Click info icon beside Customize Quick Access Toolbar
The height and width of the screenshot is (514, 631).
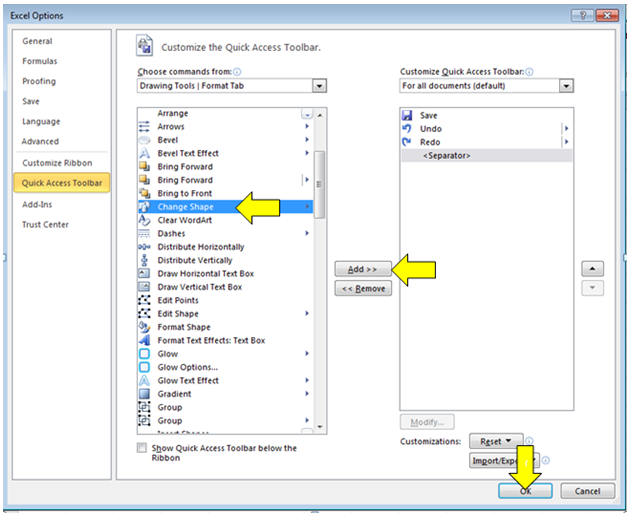tap(529, 72)
